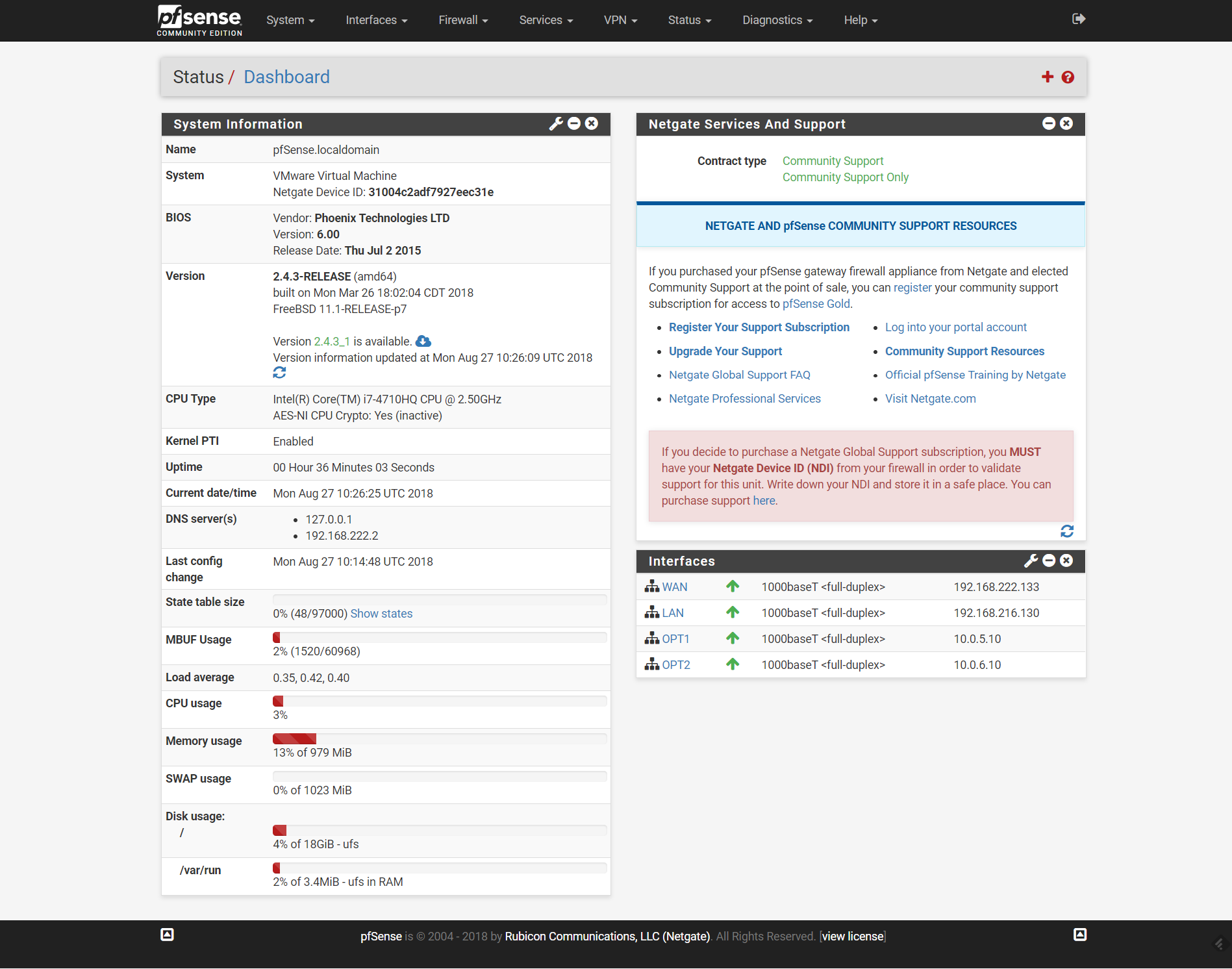Open the OPT1 interface link
This screenshot has width=1232, height=969.
point(675,639)
